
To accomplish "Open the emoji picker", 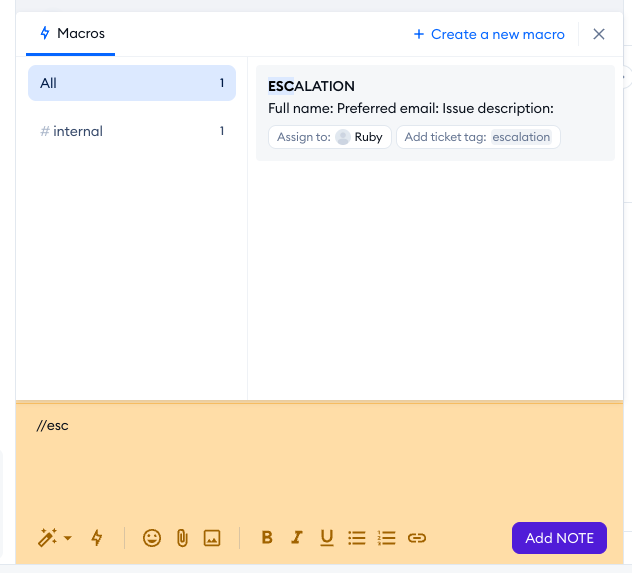I will [x=152, y=538].
